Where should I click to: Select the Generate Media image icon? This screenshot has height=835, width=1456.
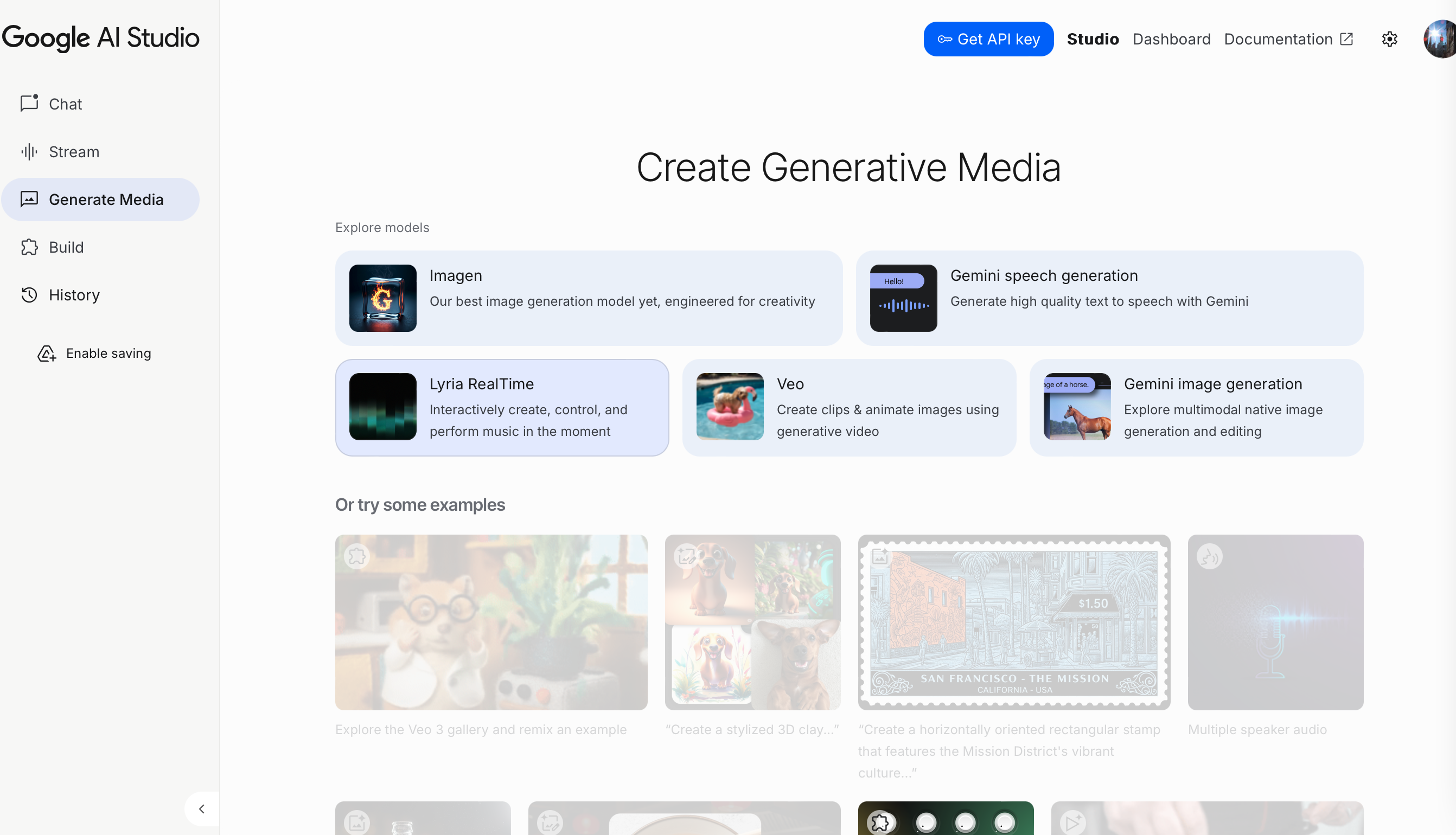pos(29,199)
